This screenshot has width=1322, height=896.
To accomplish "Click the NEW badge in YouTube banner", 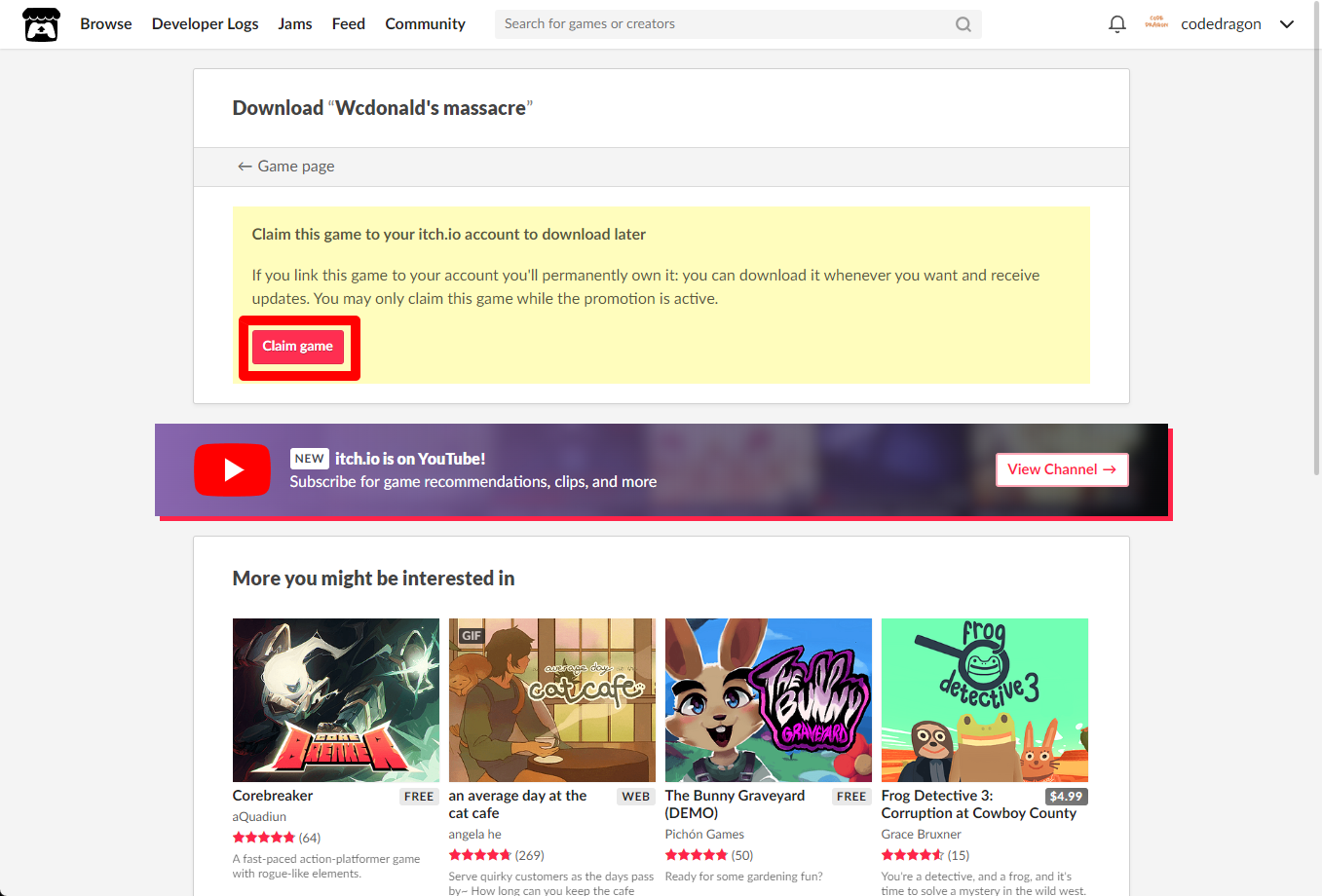I will [310, 459].
